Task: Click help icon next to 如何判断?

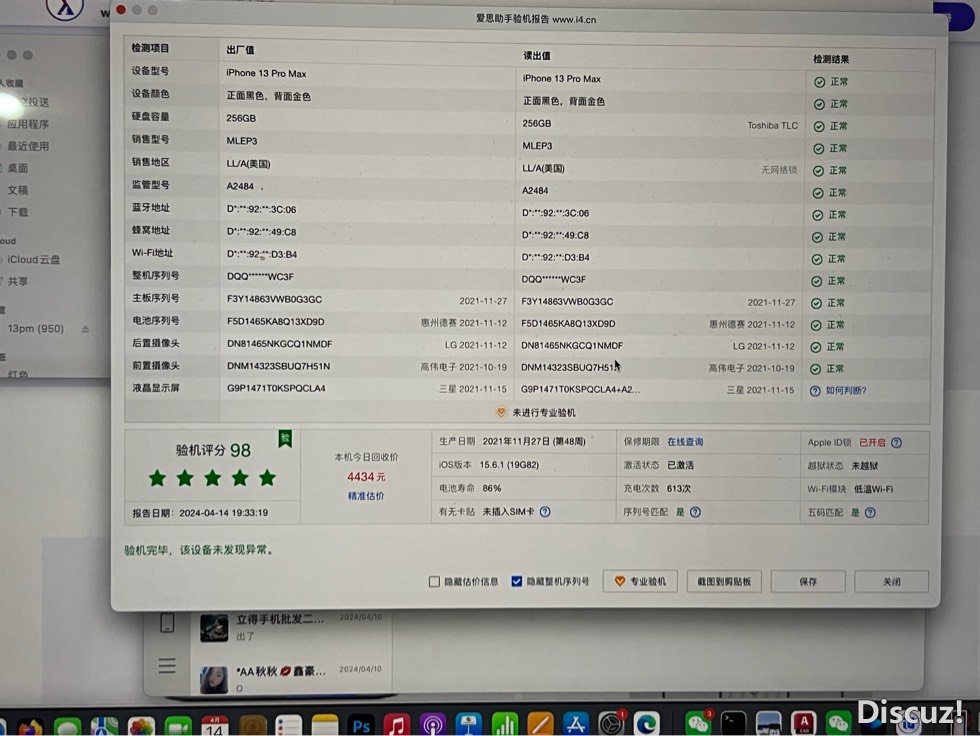Action: 815,391
